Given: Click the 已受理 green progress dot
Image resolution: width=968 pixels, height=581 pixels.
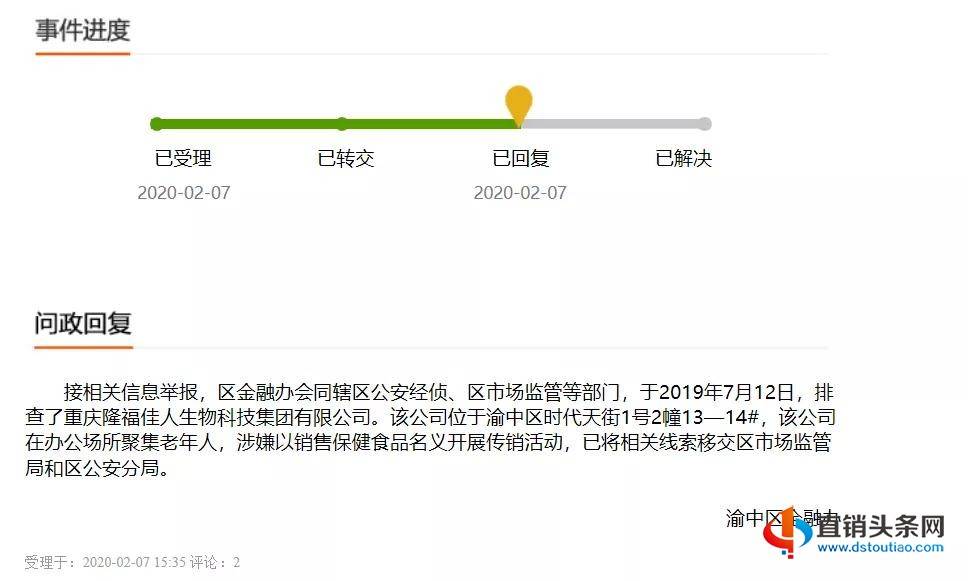Looking at the screenshot, I should coord(157,124).
